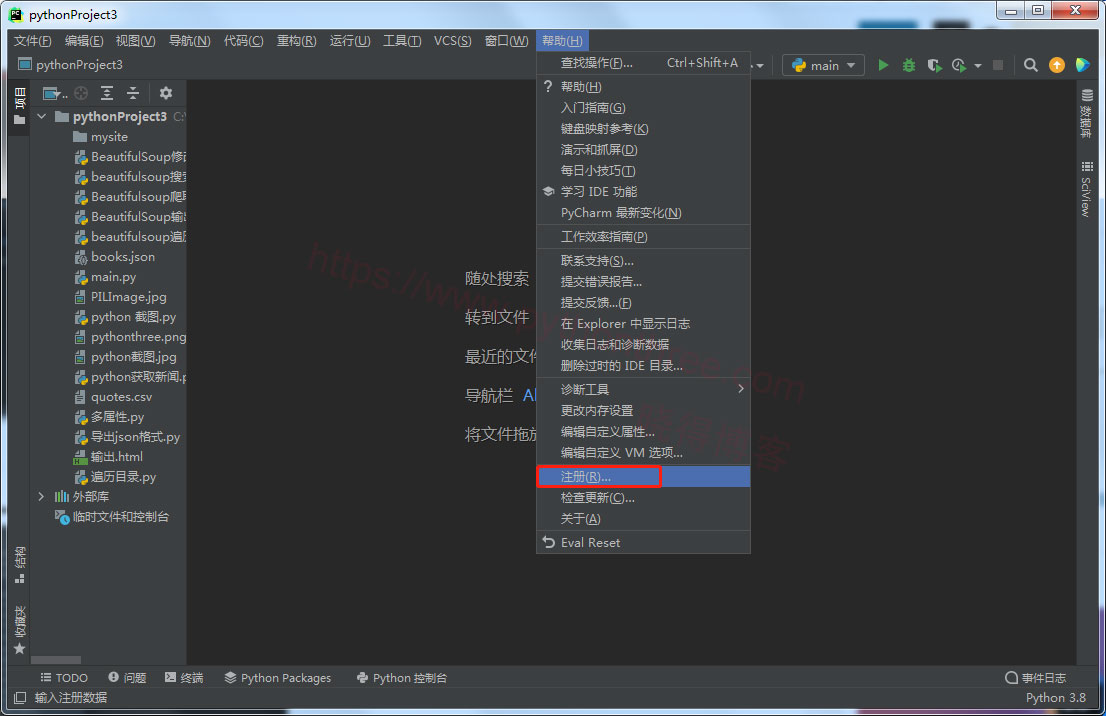Collapse all nodes in project tree
1106x716 pixels.
pyautogui.click(x=133, y=93)
